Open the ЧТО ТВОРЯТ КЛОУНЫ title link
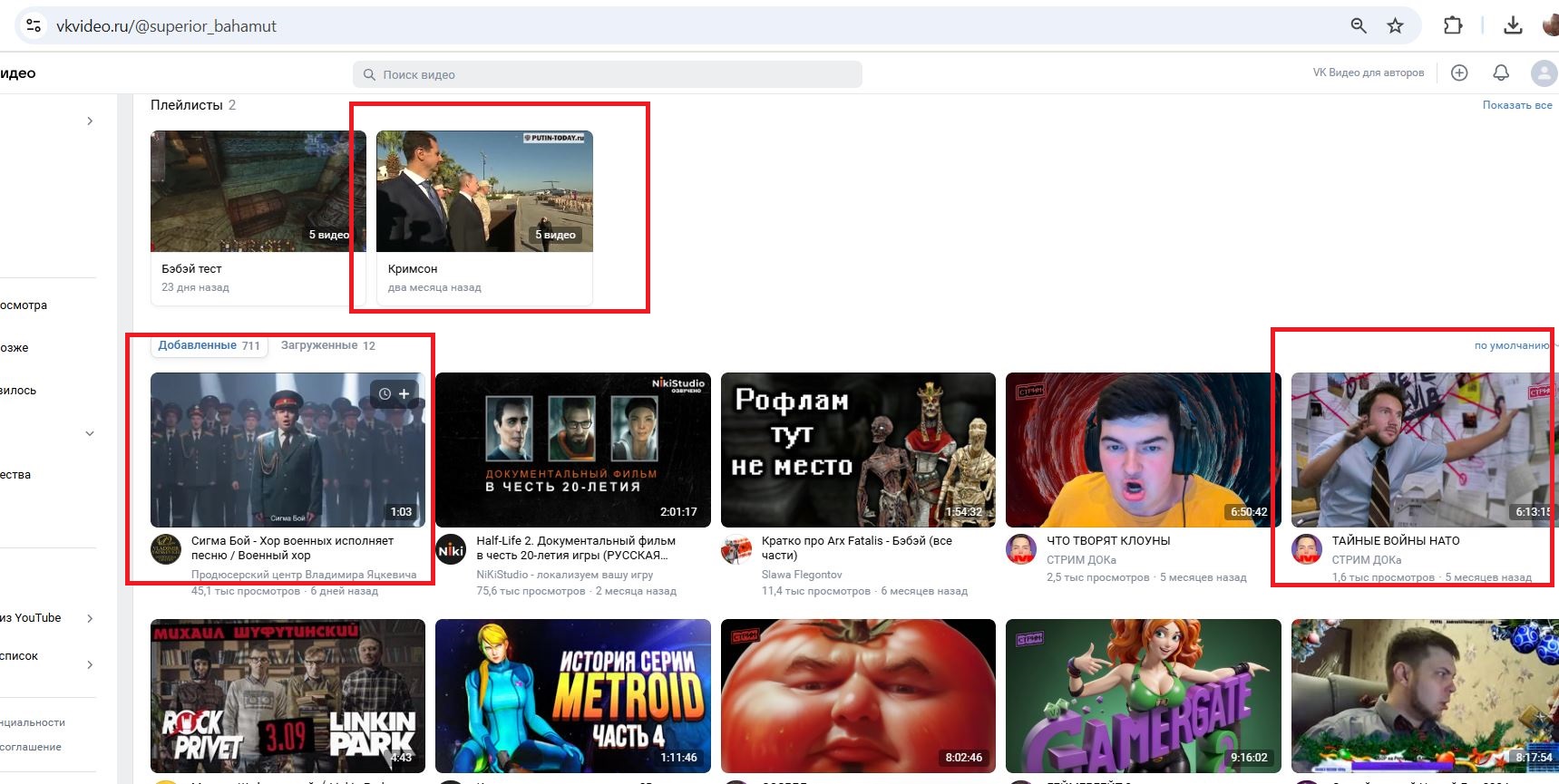This screenshot has width=1559, height=784. tap(1108, 541)
